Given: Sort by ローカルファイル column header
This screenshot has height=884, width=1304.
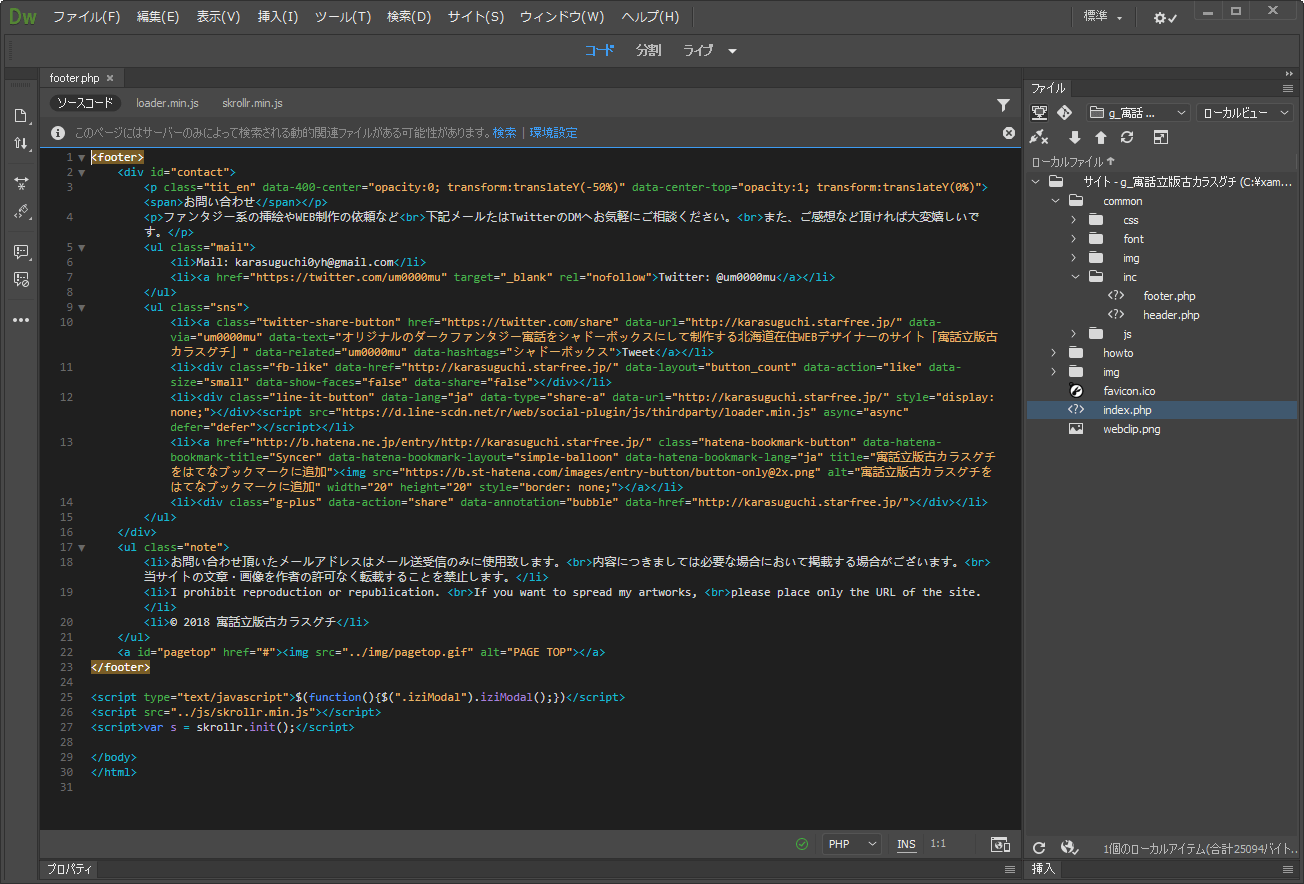Looking at the screenshot, I should 1073,161.
